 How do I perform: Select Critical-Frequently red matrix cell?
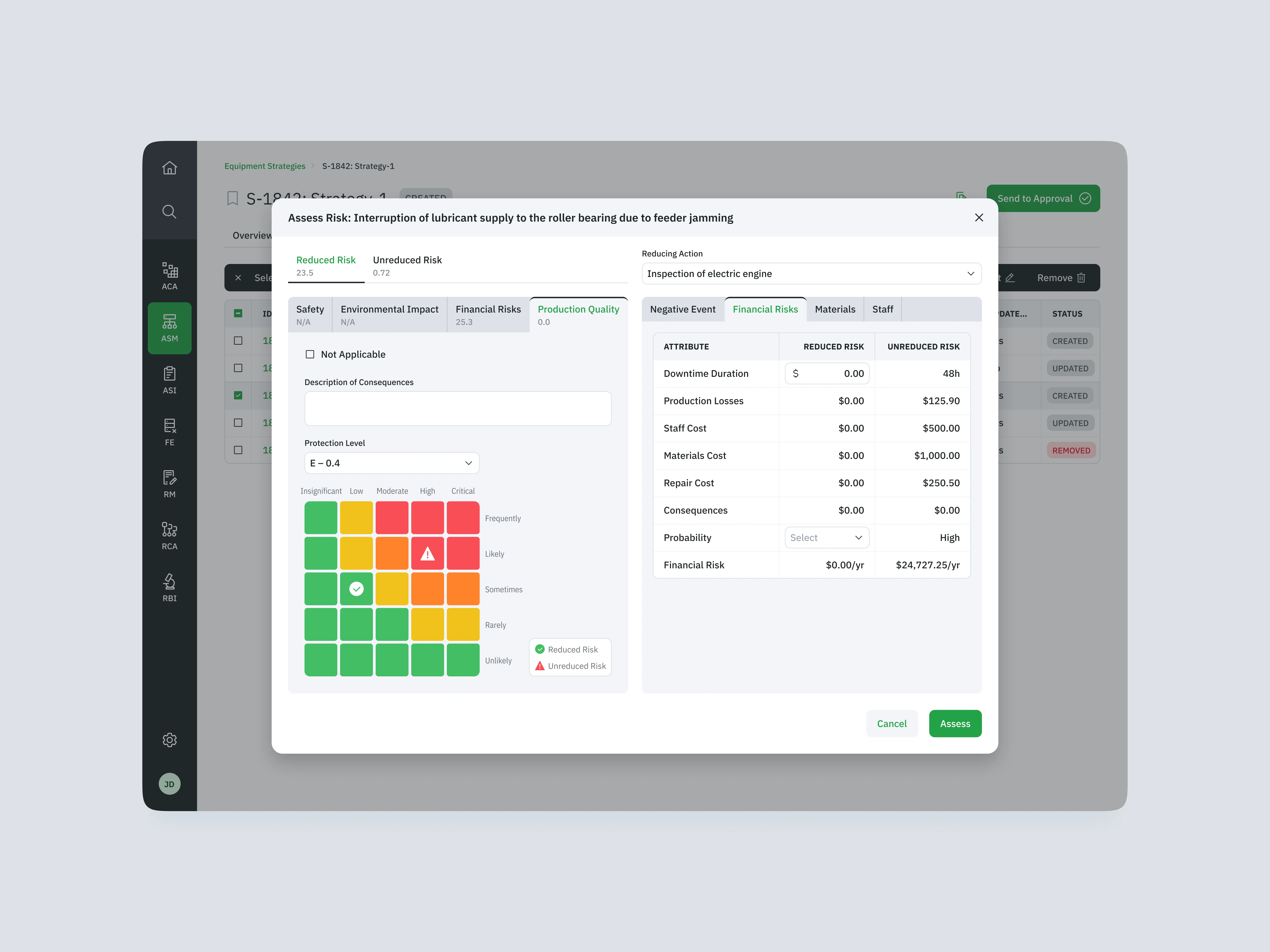click(x=463, y=518)
